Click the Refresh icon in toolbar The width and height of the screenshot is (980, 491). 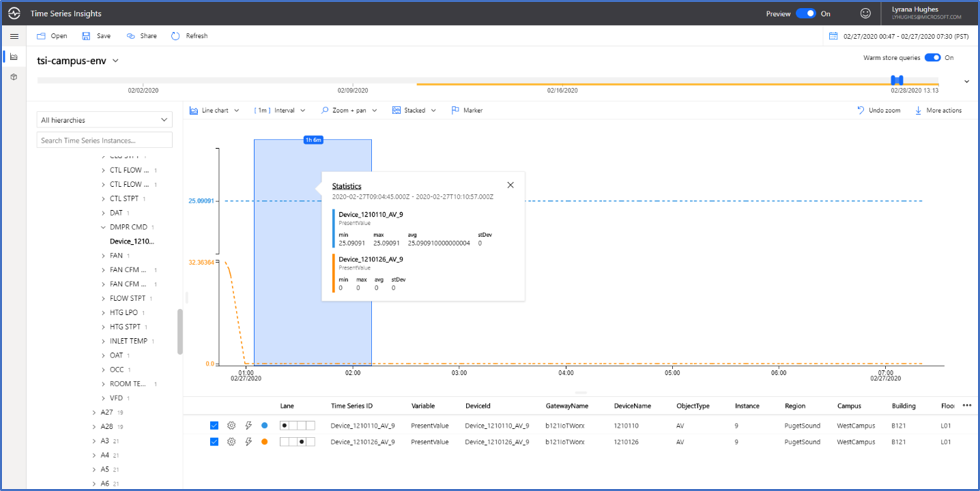[x=176, y=36]
